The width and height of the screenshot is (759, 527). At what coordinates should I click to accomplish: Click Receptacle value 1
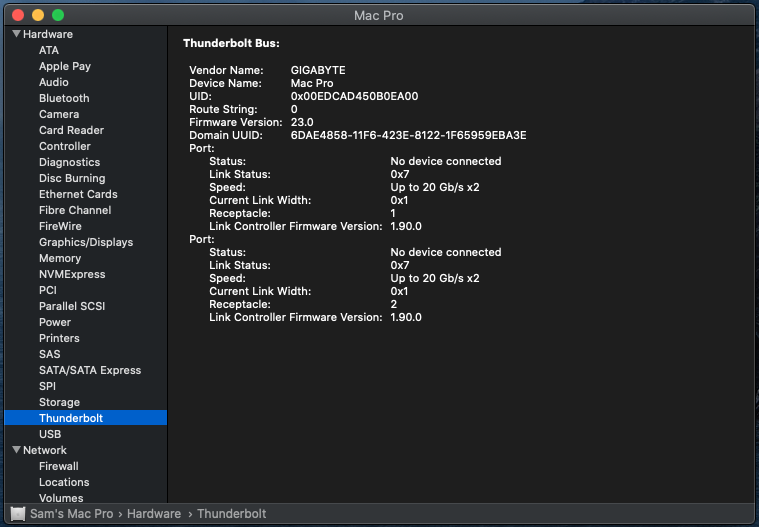coord(393,213)
